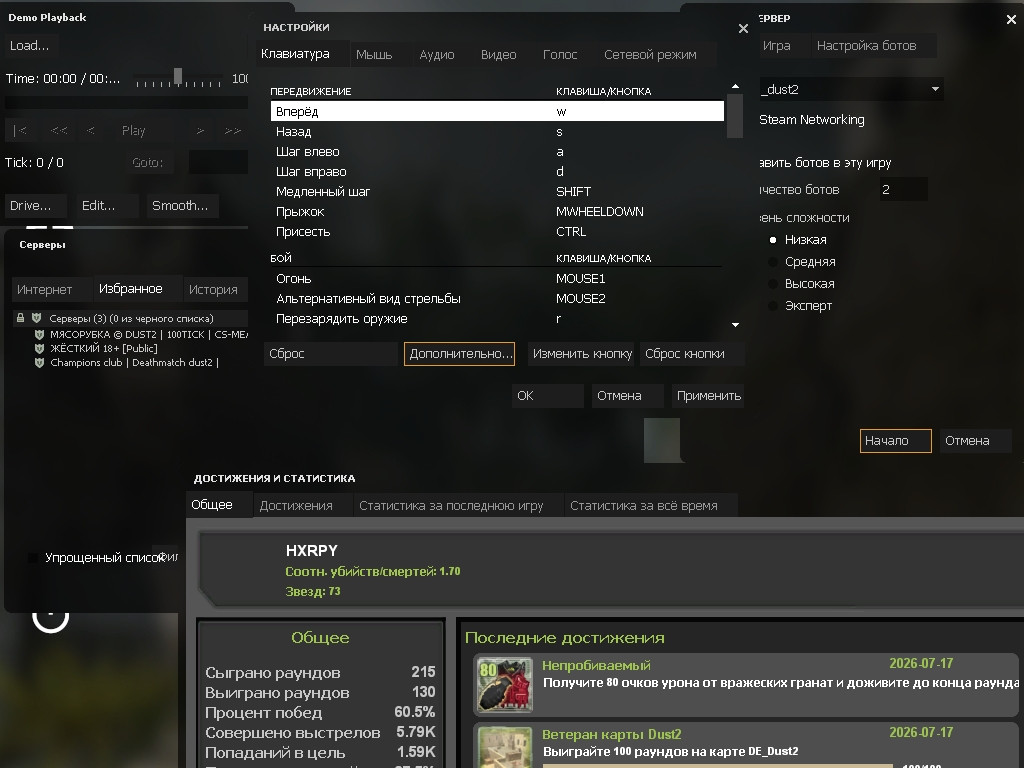Click the fast rewind << demo button
This screenshot has width=1024, height=768.
(x=59, y=131)
